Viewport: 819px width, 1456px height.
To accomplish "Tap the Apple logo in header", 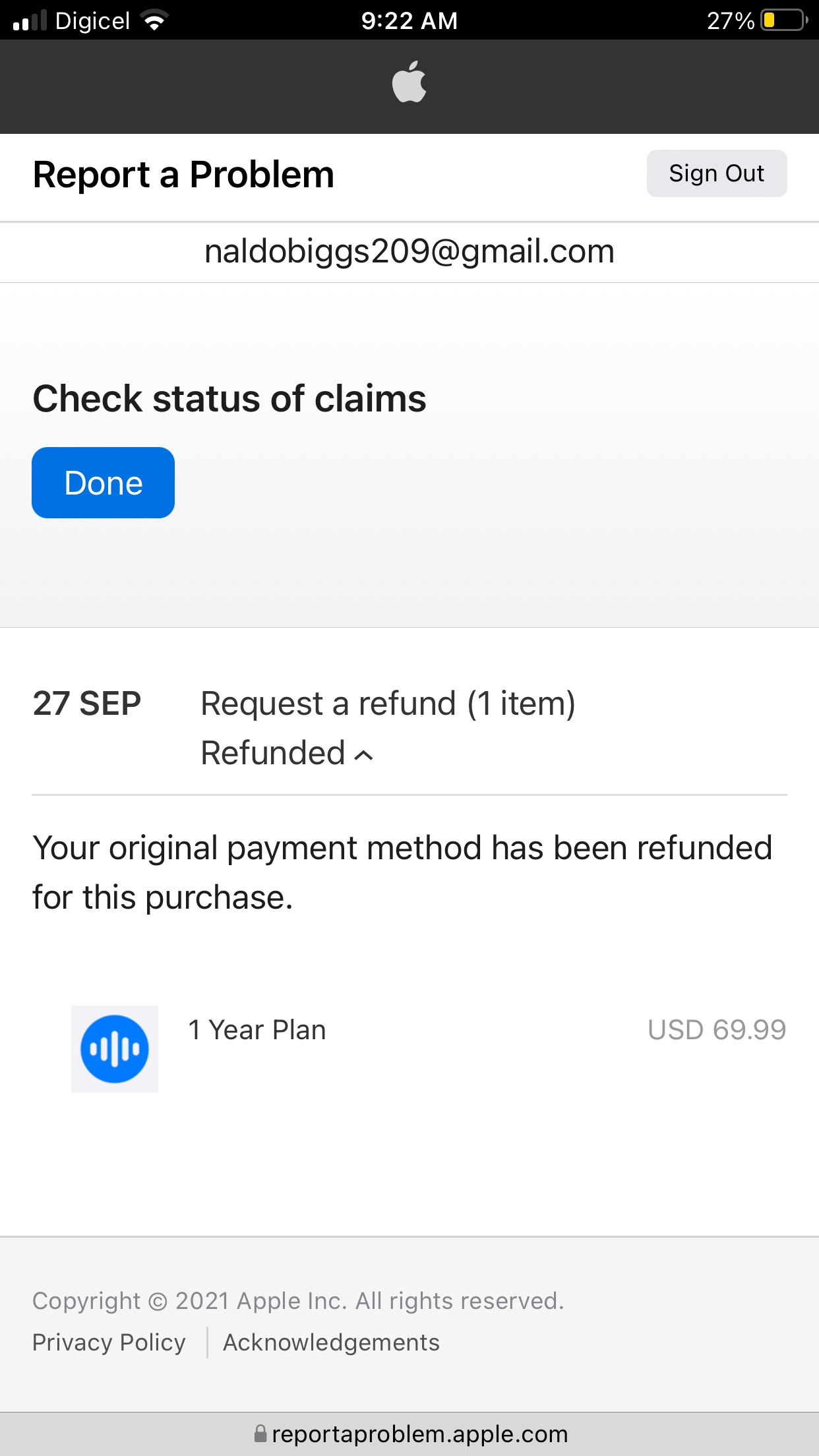I will pyautogui.click(x=409, y=82).
